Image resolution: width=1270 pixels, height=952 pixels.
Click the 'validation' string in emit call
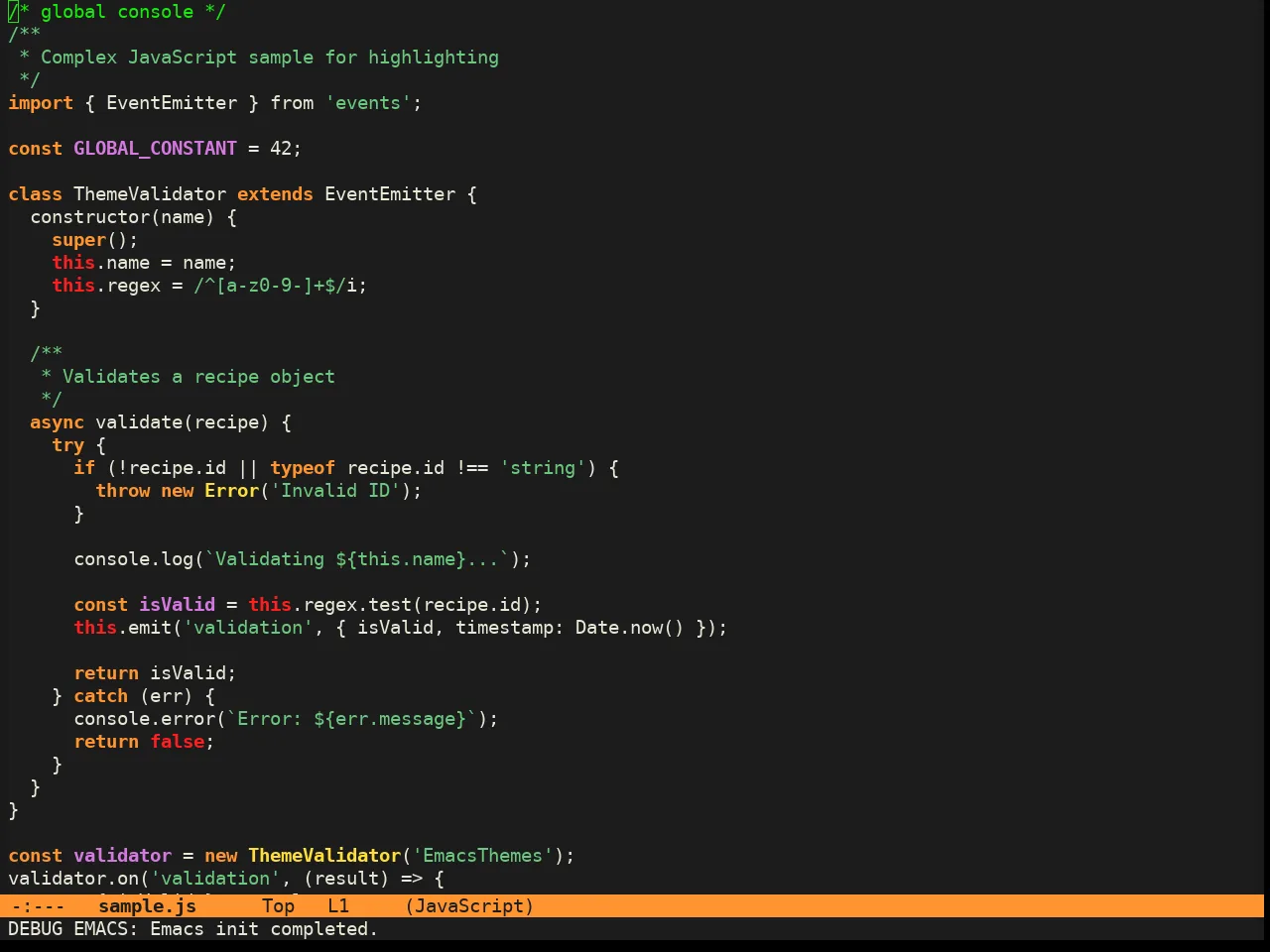[x=248, y=628]
